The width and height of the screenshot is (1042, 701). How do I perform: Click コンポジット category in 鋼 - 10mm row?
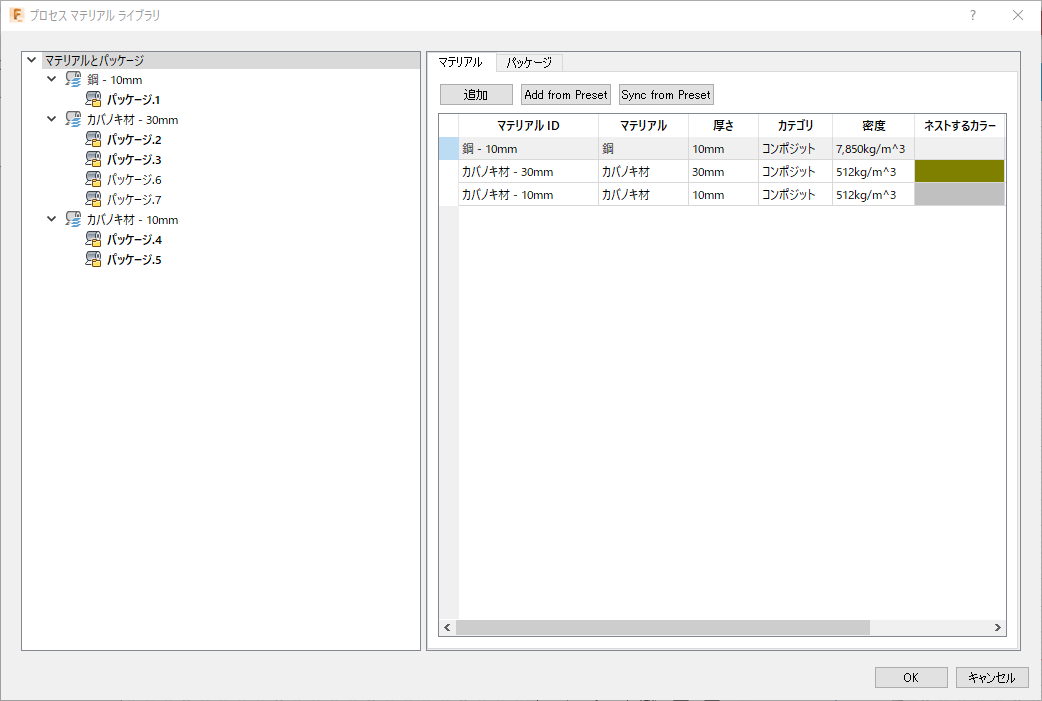(795, 149)
